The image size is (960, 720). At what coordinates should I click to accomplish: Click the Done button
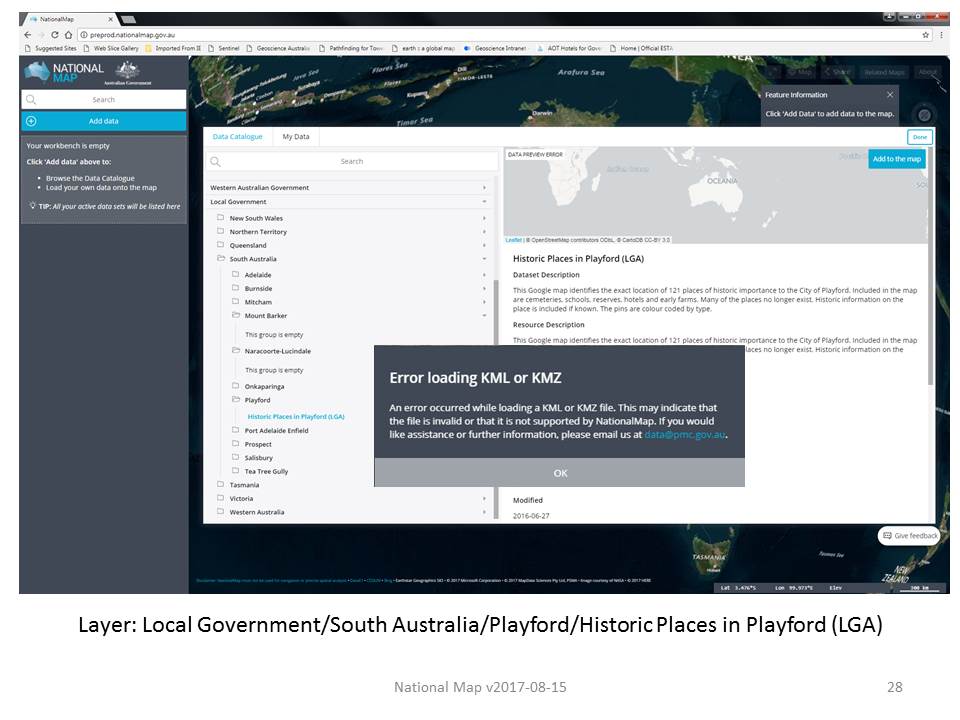coord(920,137)
